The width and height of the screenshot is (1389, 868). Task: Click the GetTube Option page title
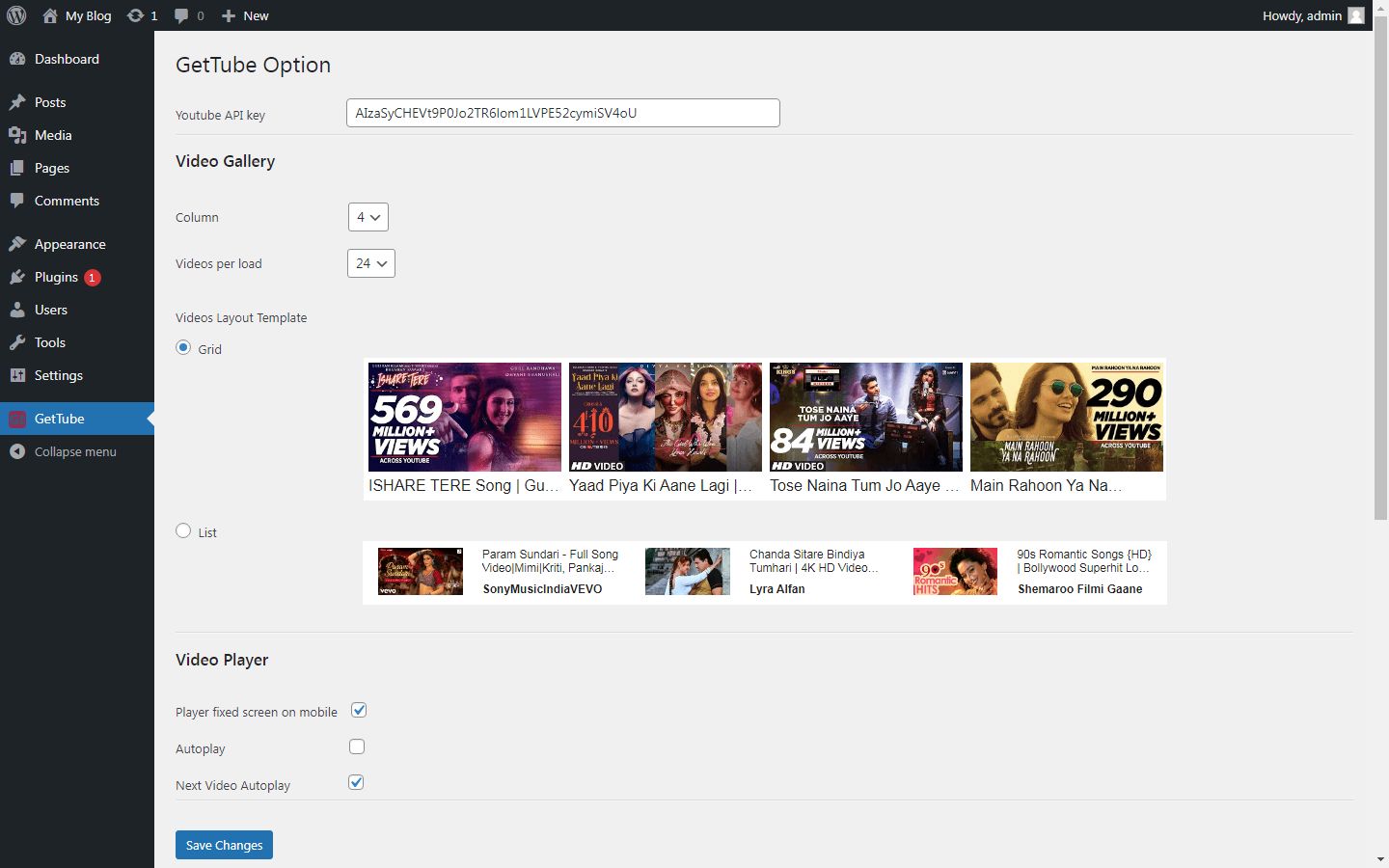253,65
